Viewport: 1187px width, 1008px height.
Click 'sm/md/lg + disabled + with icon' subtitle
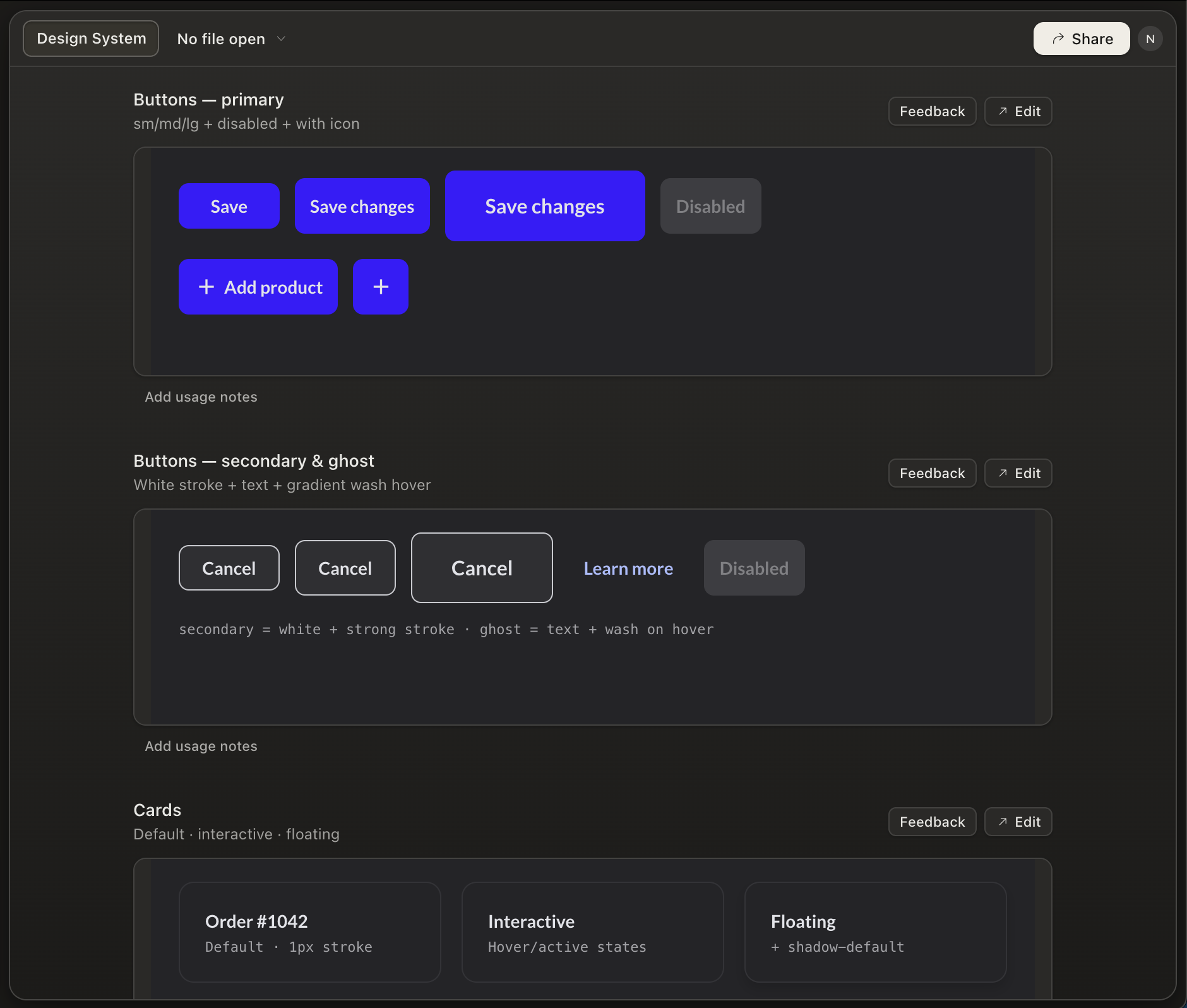246,124
